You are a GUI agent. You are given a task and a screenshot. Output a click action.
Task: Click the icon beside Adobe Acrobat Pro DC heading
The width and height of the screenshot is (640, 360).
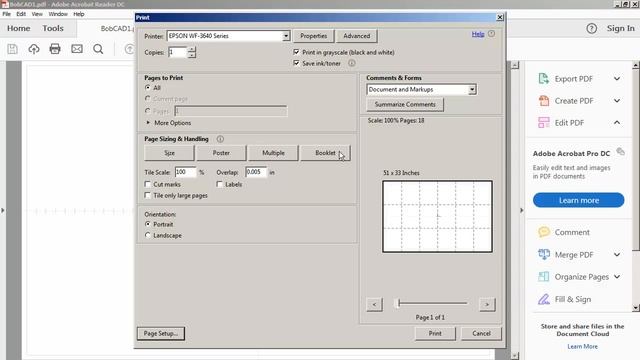point(620,152)
